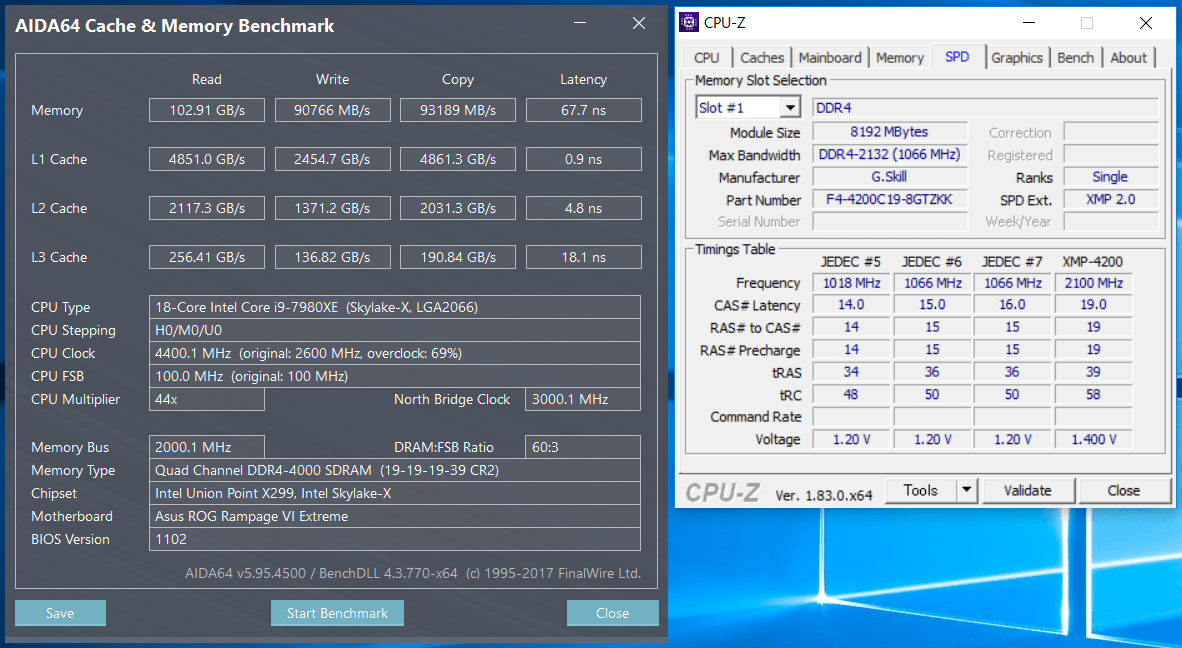Viewport: 1182px width, 648px height.
Task: Click the BIOS Version field 1102
Action: point(395,539)
